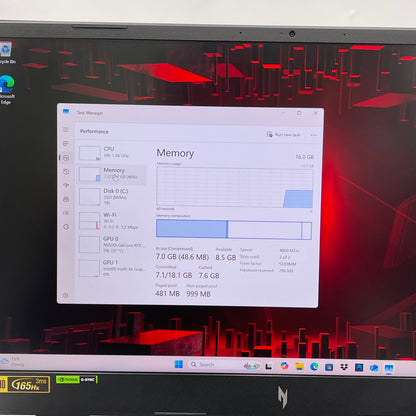The width and height of the screenshot is (416, 416).
Task: Click the 16.0 GB total memory label
Action: pyautogui.click(x=304, y=157)
